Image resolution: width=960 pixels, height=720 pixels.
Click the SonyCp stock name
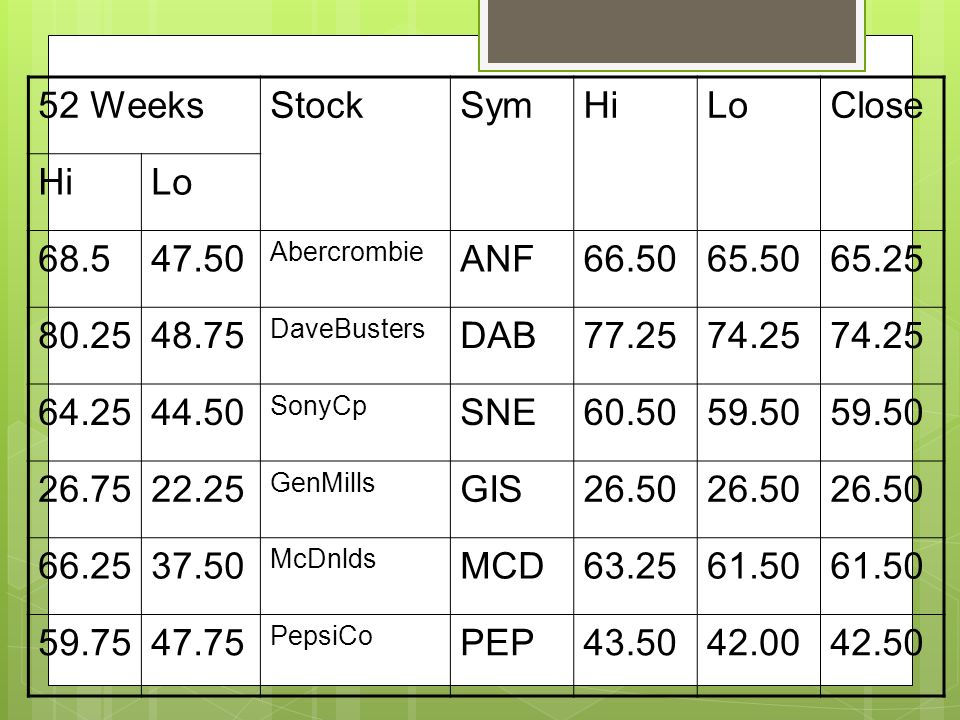coord(318,407)
